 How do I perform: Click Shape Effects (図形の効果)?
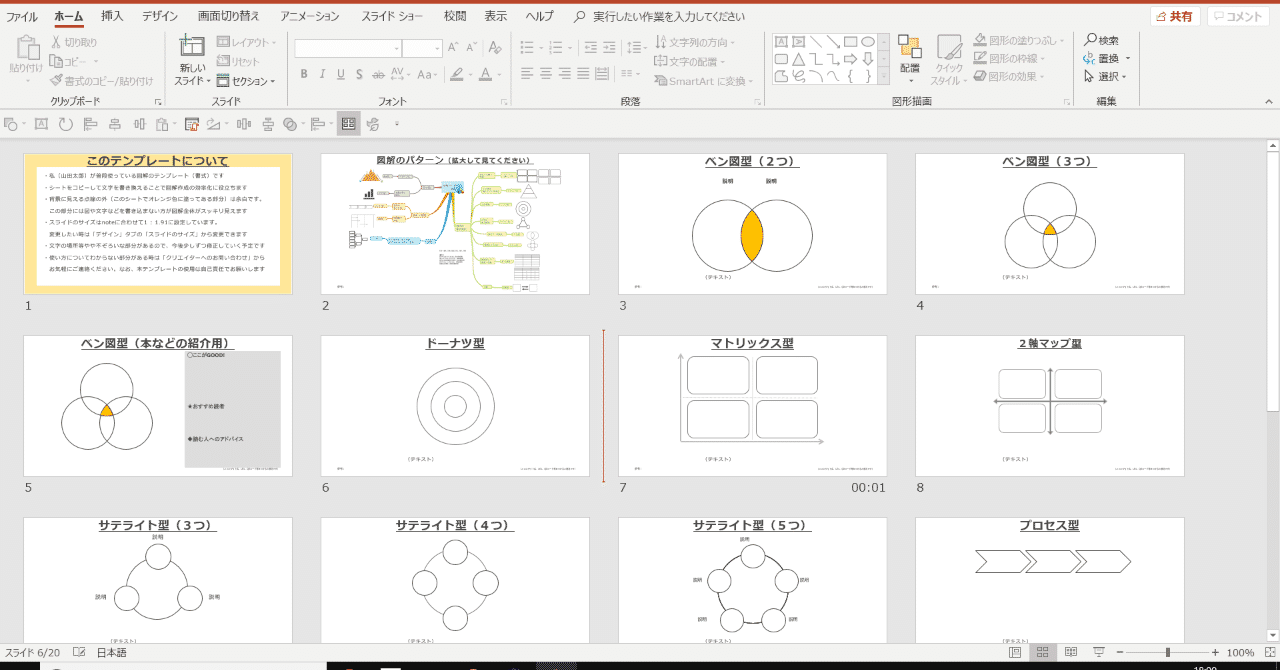(x=1008, y=77)
